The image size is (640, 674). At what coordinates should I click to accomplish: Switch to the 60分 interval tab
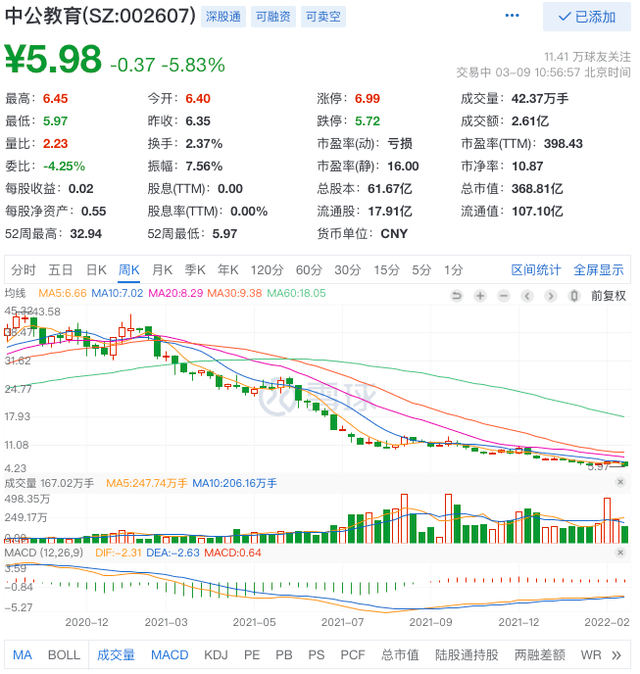pos(309,270)
